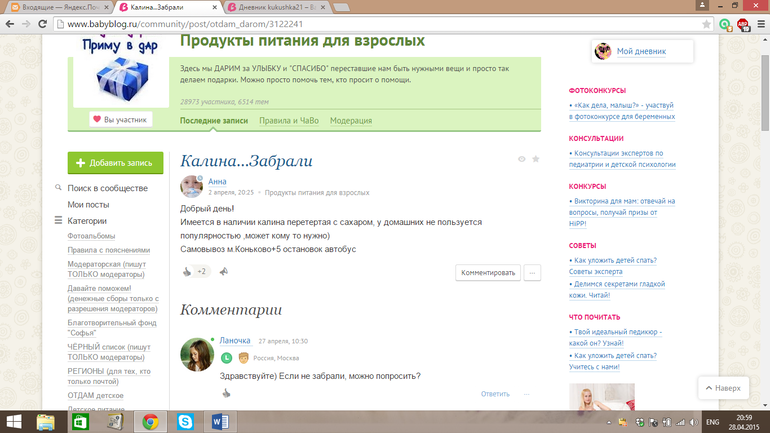
Task: Click the Наверх scroll-to-top control
Action: click(721, 387)
